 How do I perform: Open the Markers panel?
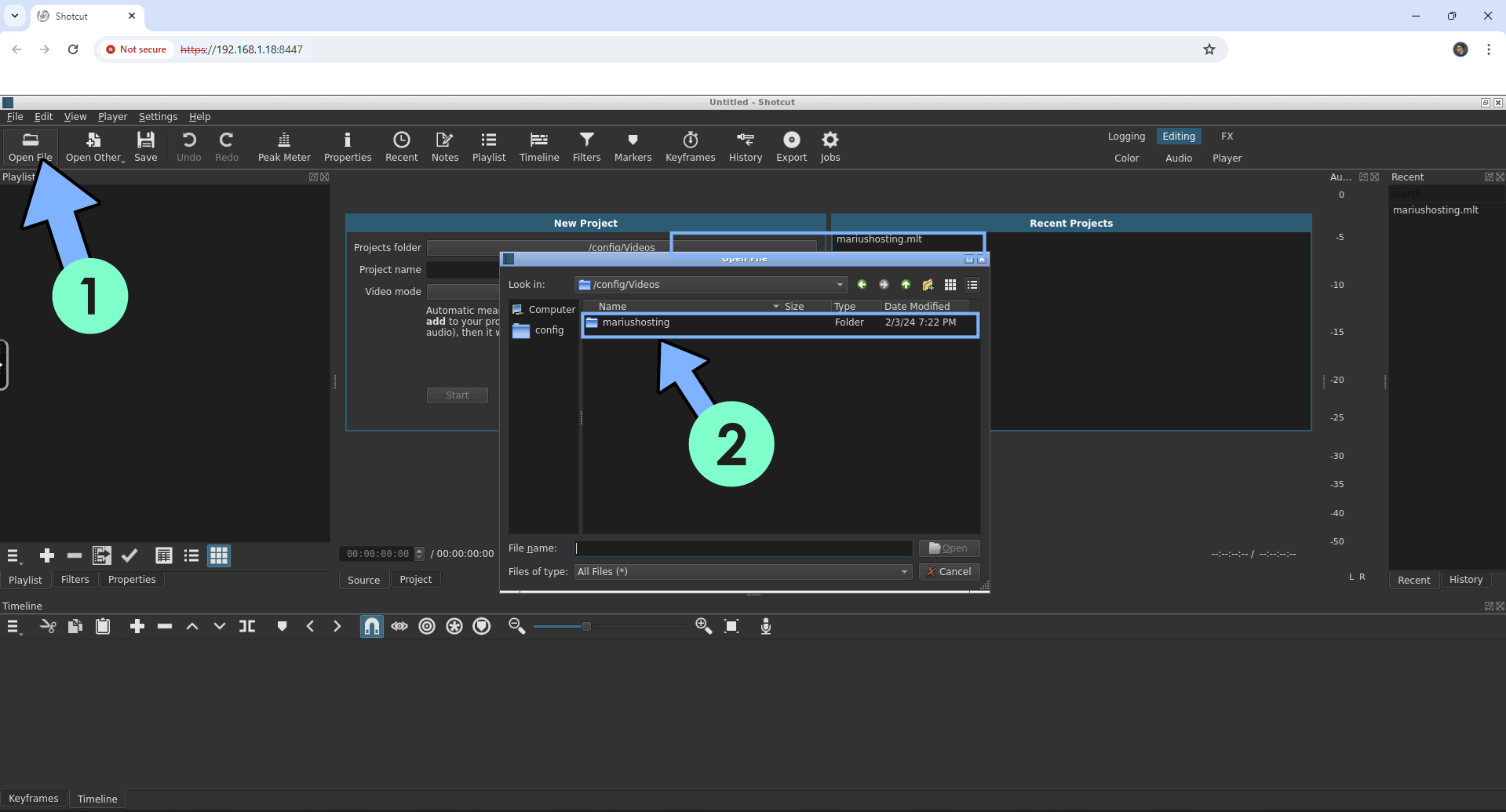633,147
